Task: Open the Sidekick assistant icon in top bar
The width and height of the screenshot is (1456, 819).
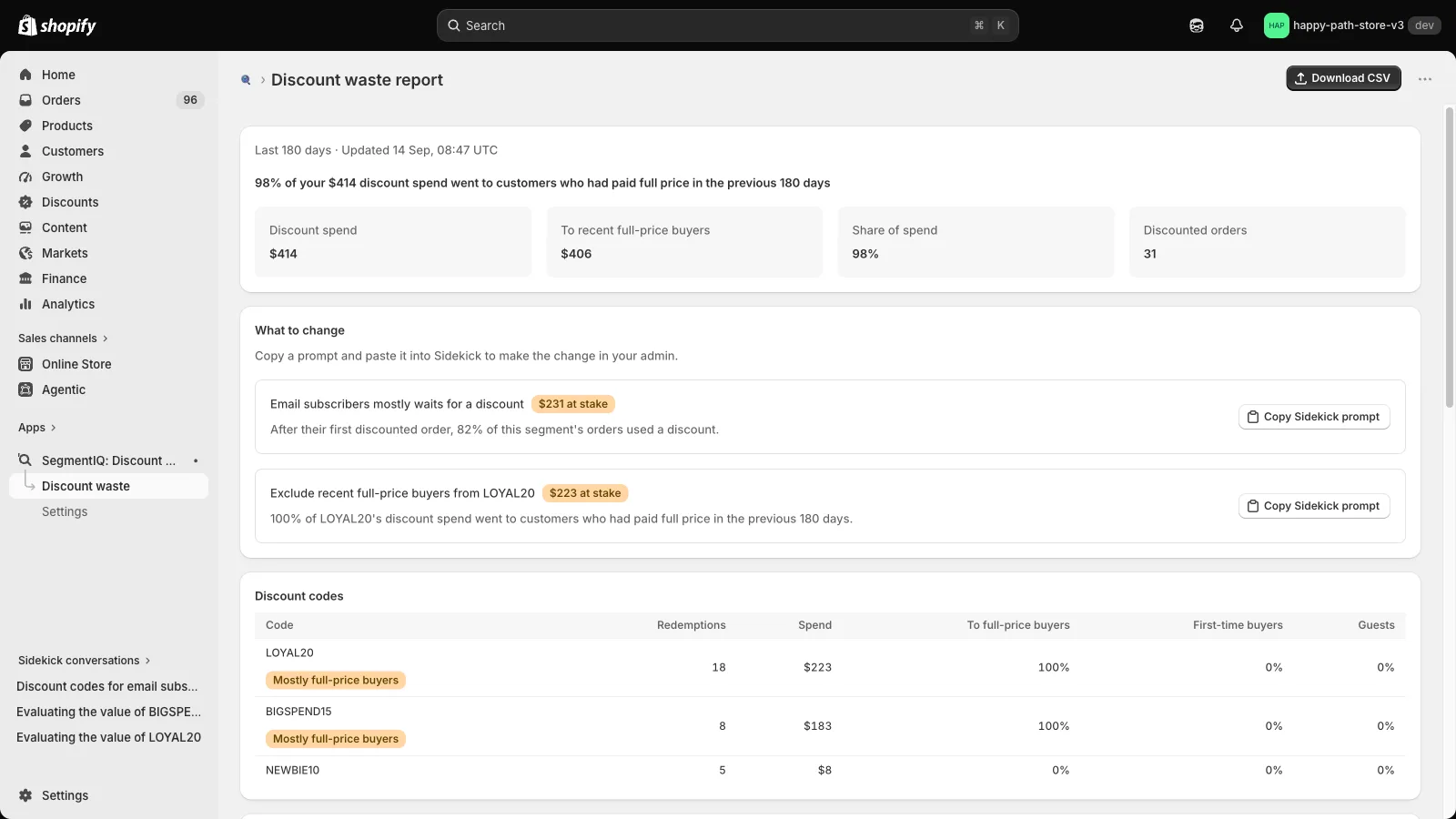Action: [x=1197, y=25]
